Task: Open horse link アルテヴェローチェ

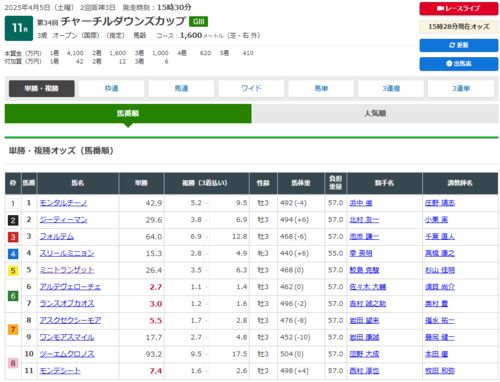Action: (70, 287)
